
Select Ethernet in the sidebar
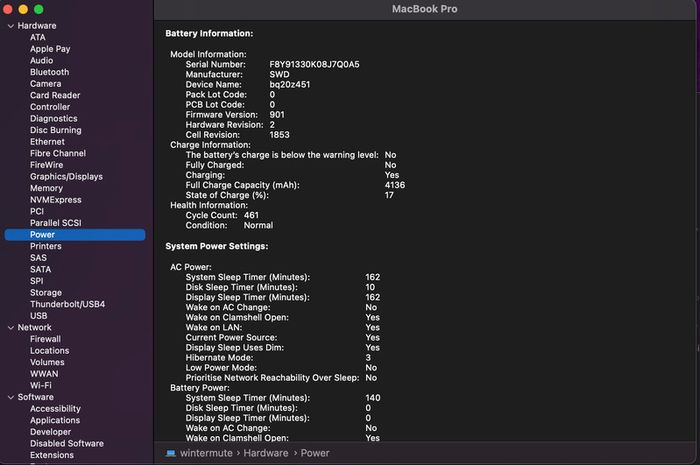(47, 142)
